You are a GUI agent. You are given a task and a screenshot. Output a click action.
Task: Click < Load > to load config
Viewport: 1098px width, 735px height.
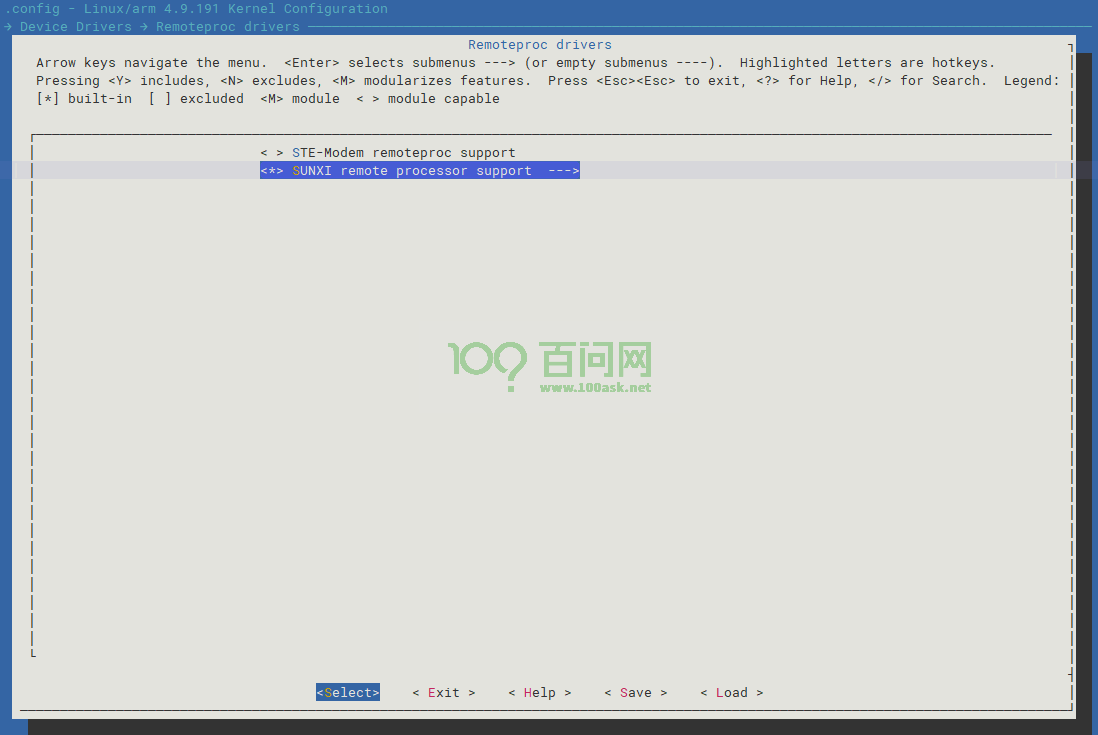tap(731, 693)
